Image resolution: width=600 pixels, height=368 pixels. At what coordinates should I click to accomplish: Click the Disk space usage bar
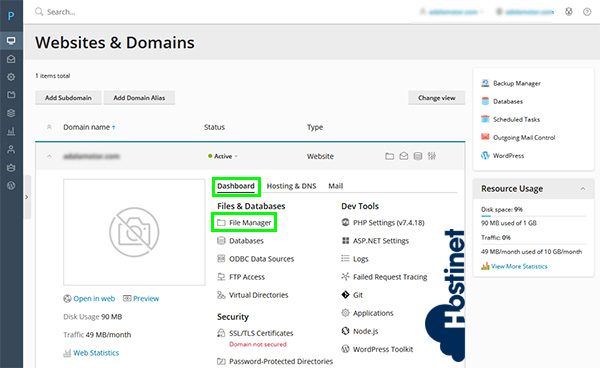coord(533,216)
